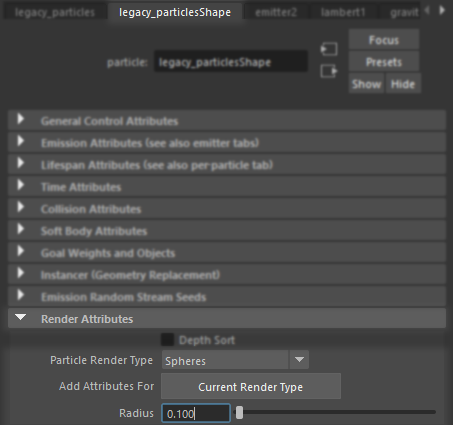This screenshot has height=425, width=453.
Task: Expand the Emission Attributes section
Action: coord(227,143)
